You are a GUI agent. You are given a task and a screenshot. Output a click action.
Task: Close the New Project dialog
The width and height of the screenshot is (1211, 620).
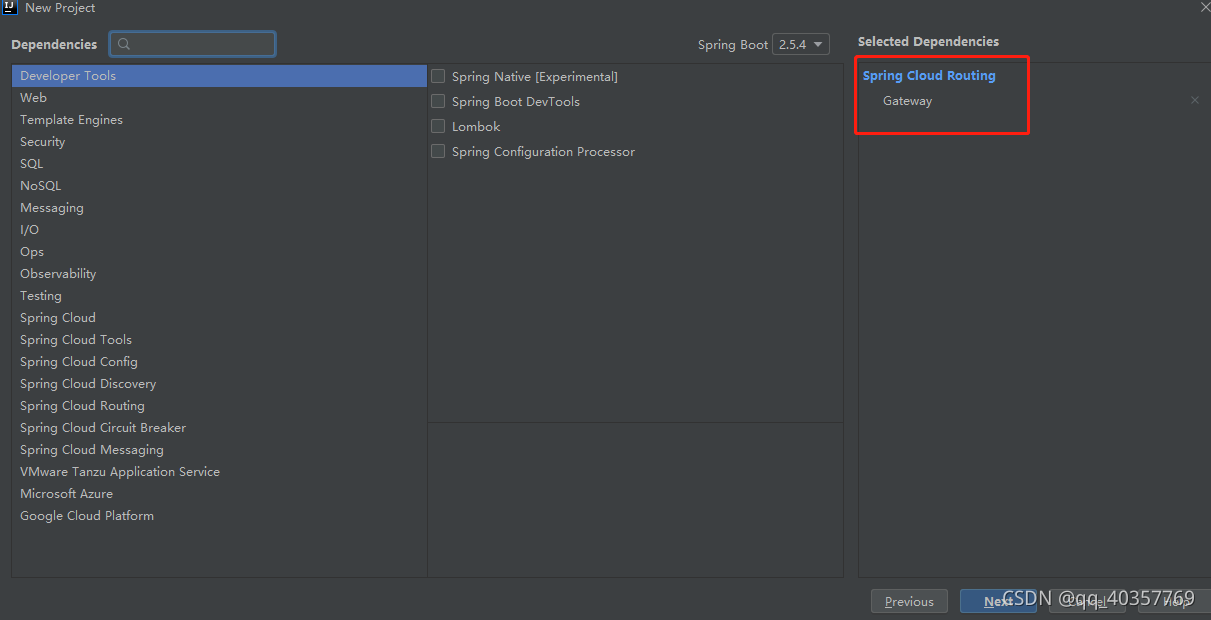(1204, 7)
